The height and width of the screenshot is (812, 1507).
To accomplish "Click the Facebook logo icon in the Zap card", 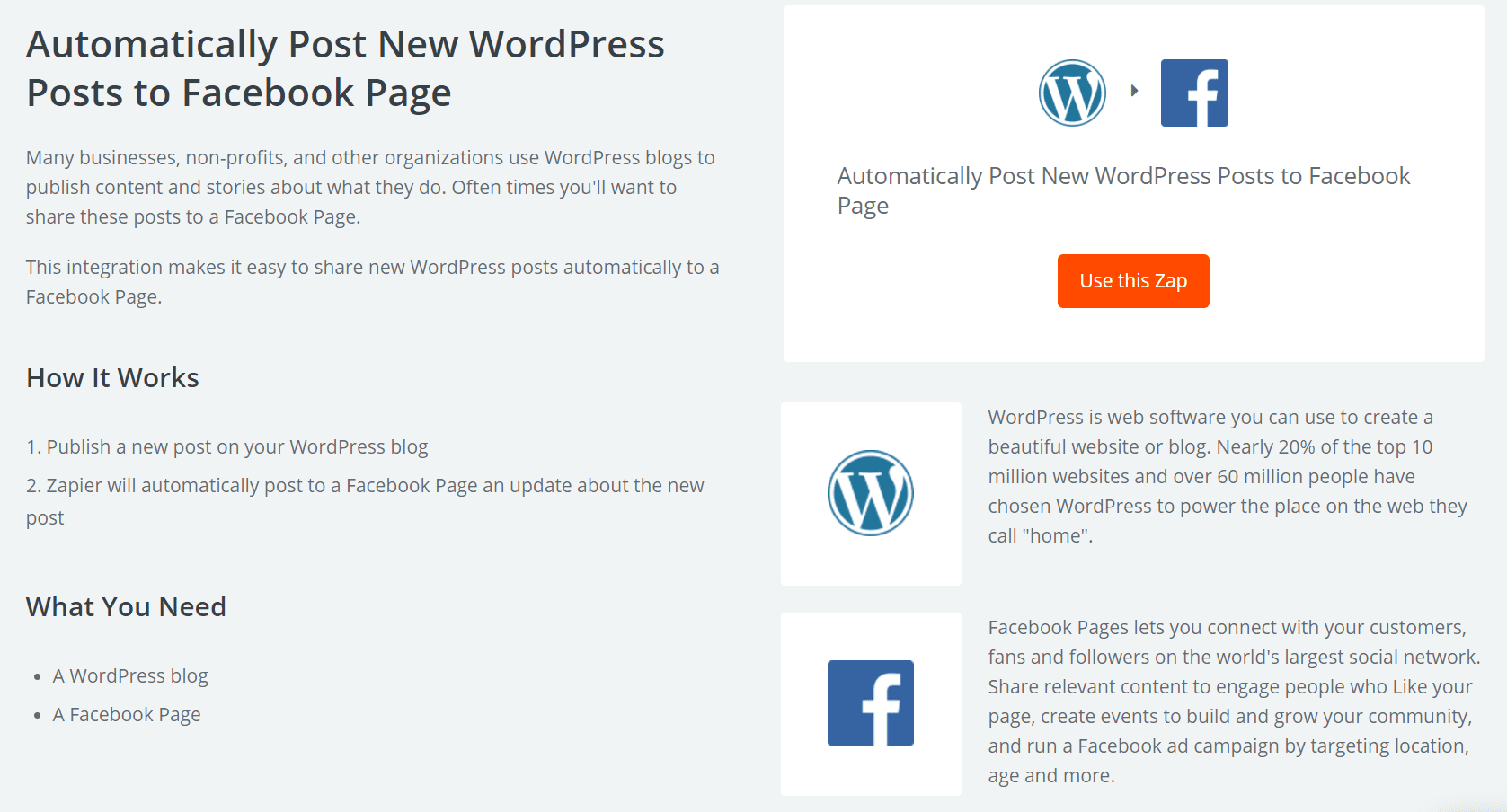I will (1194, 93).
